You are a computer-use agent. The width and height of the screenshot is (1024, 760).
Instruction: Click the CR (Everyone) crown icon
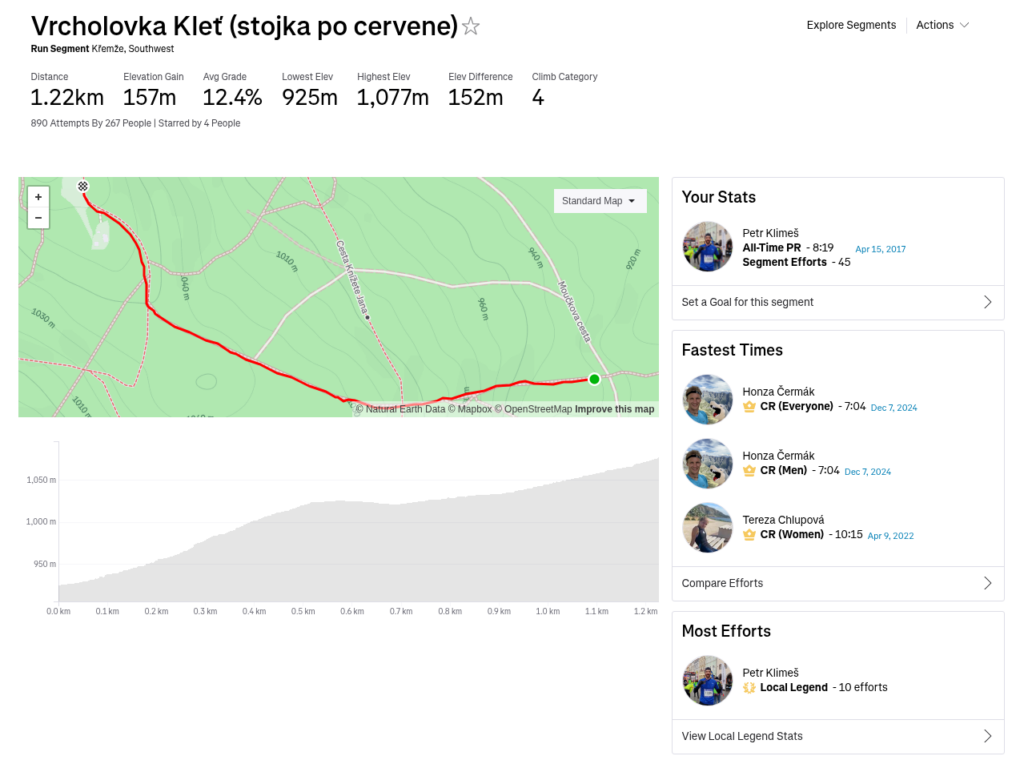click(749, 407)
